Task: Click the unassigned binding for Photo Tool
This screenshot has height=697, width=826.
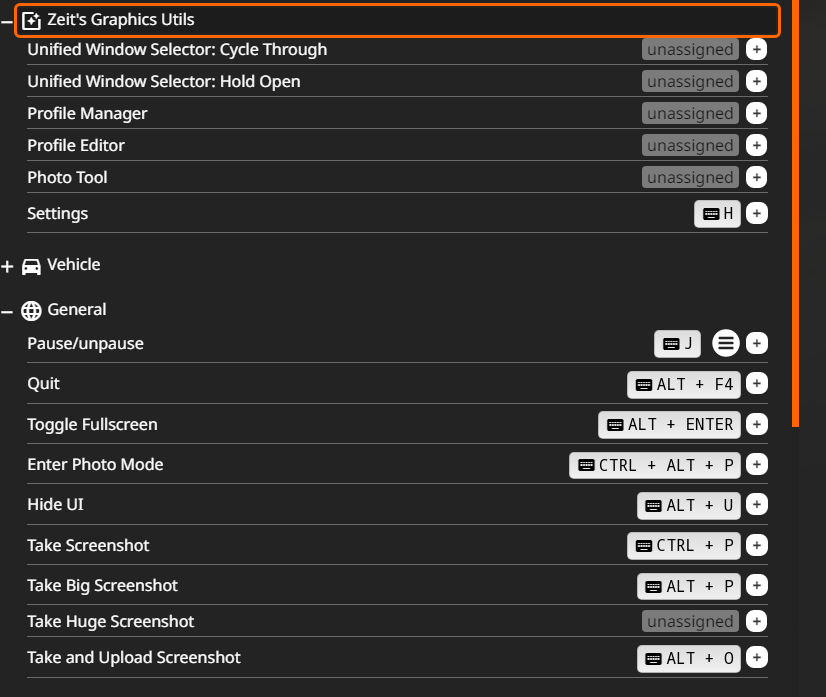Action: 690,178
